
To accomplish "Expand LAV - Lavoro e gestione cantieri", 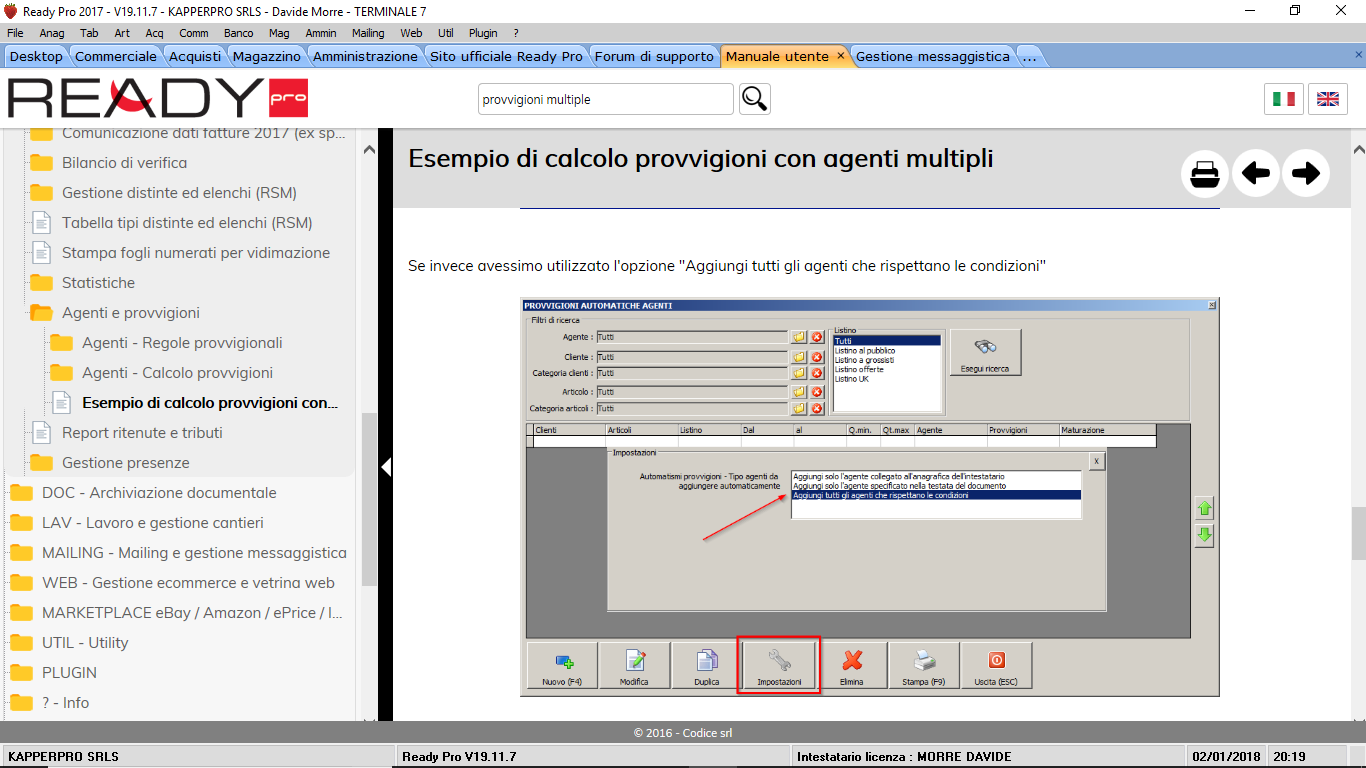I will (x=153, y=523).
